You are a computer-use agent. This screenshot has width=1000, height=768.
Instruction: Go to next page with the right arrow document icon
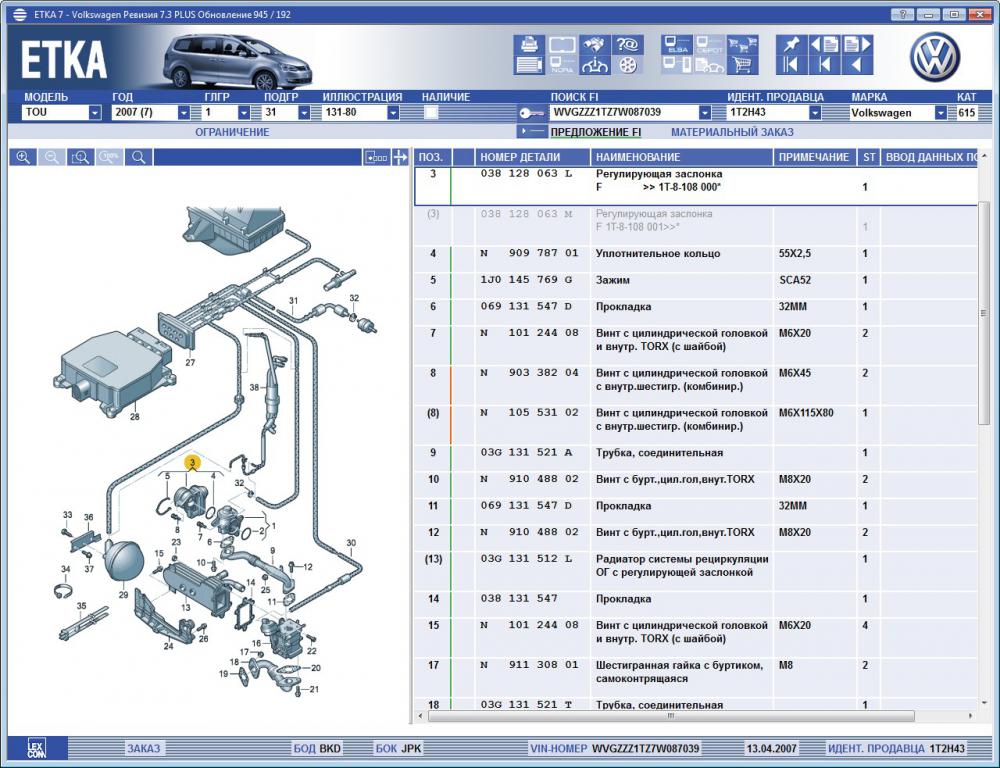[857, 45]
